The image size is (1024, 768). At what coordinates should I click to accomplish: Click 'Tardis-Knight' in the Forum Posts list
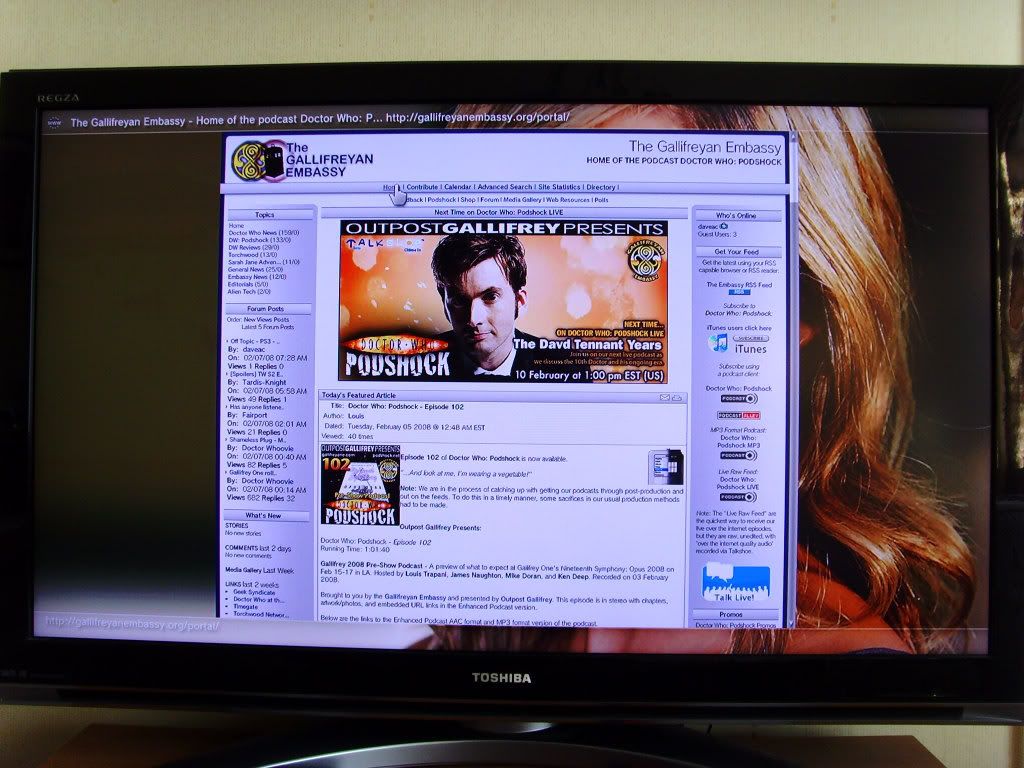[264, 383]
